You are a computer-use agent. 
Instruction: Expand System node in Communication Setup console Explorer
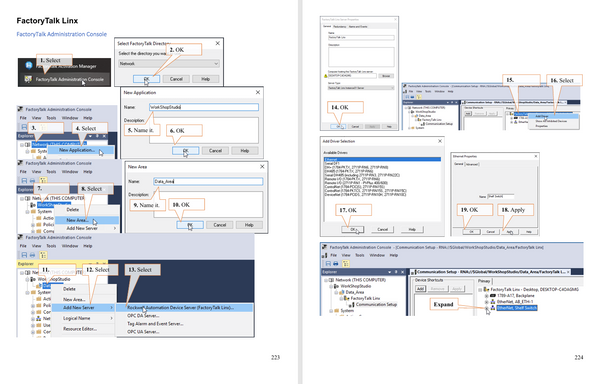tap(331, 311)
